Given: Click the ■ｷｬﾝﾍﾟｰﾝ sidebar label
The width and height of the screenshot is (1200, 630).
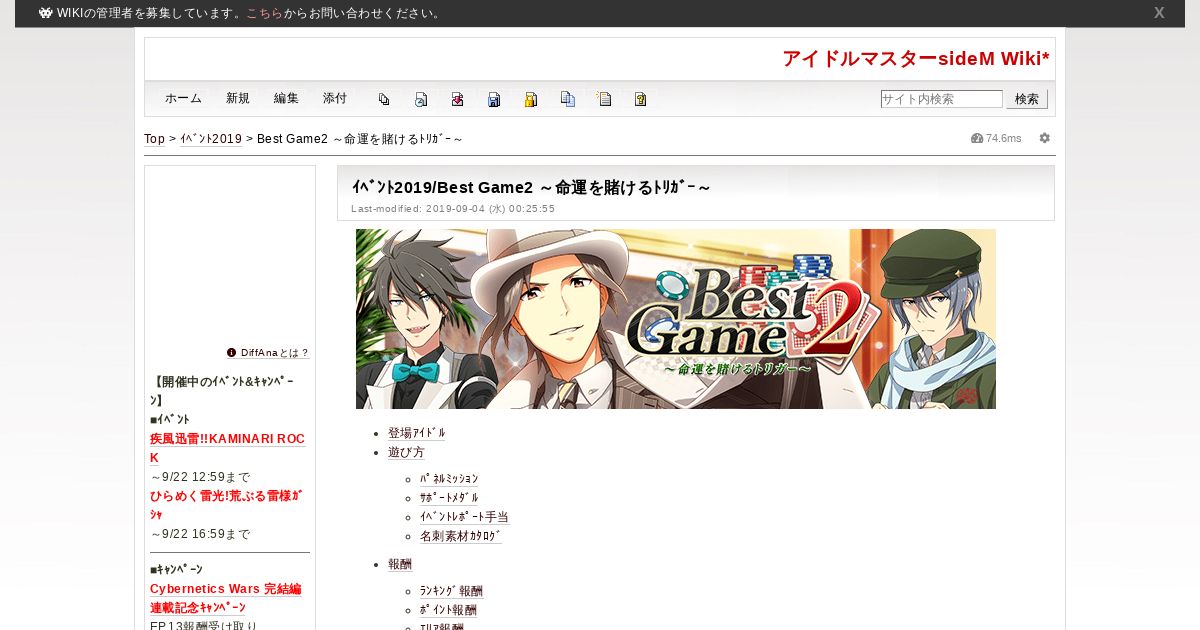Looking at the screenshot, I should (x=176, y=569).
